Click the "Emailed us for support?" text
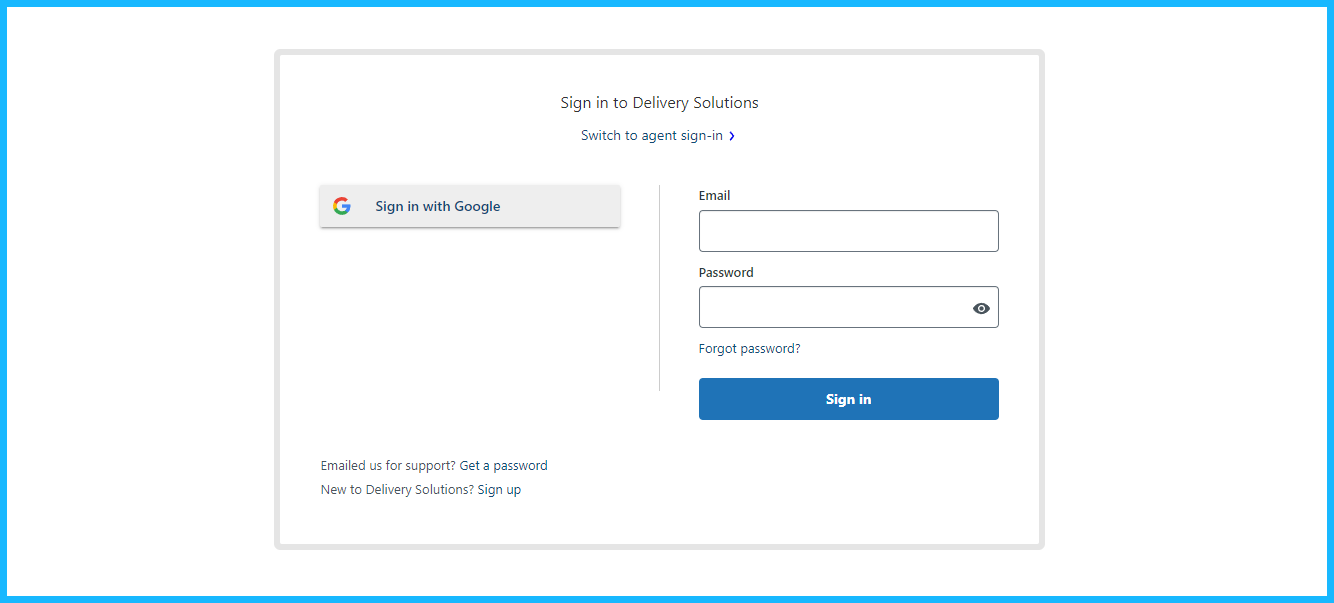This screenshot has height=603, width=1334. pyautogui.click(x=388, y=466)
